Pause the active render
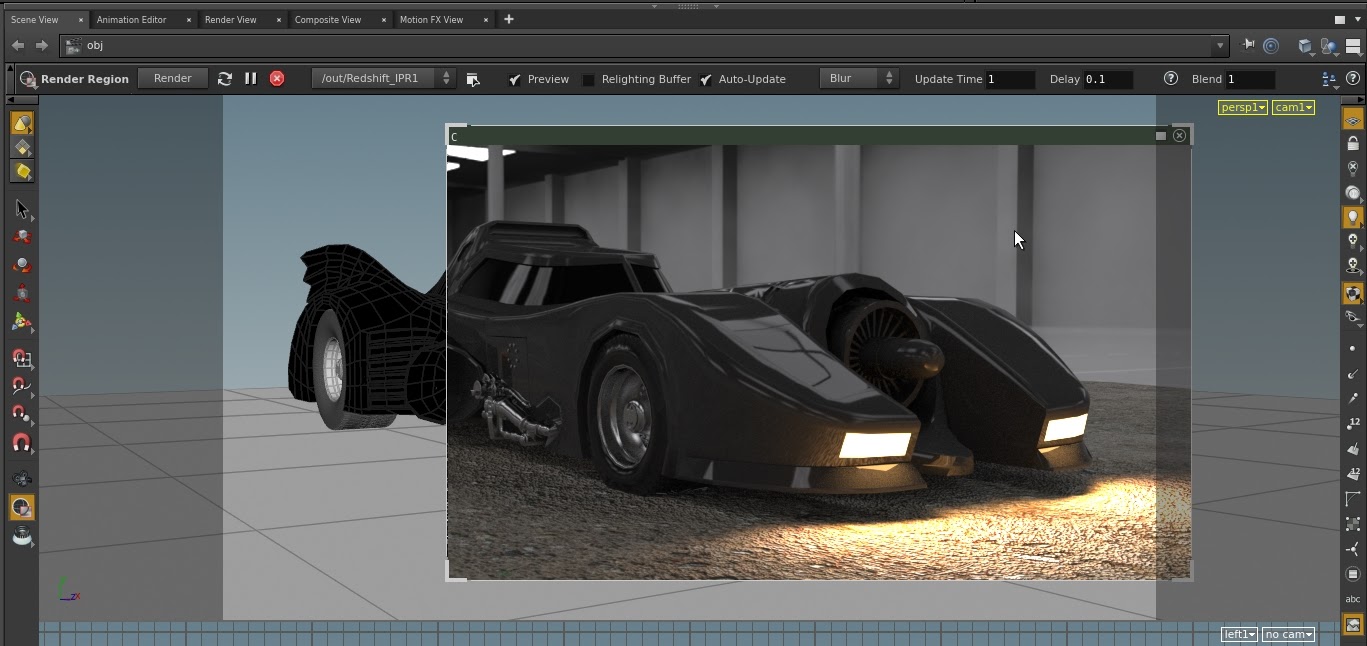Viewport: 1367px width, 646px height. [250, 78]
